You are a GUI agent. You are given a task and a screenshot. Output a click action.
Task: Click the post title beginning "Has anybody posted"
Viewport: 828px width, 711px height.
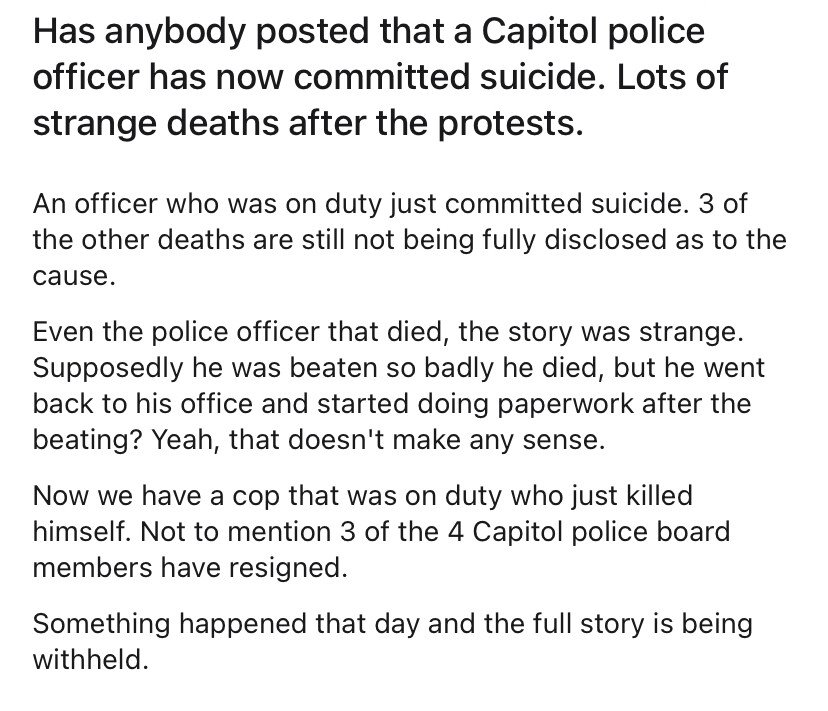pos(368,32)
